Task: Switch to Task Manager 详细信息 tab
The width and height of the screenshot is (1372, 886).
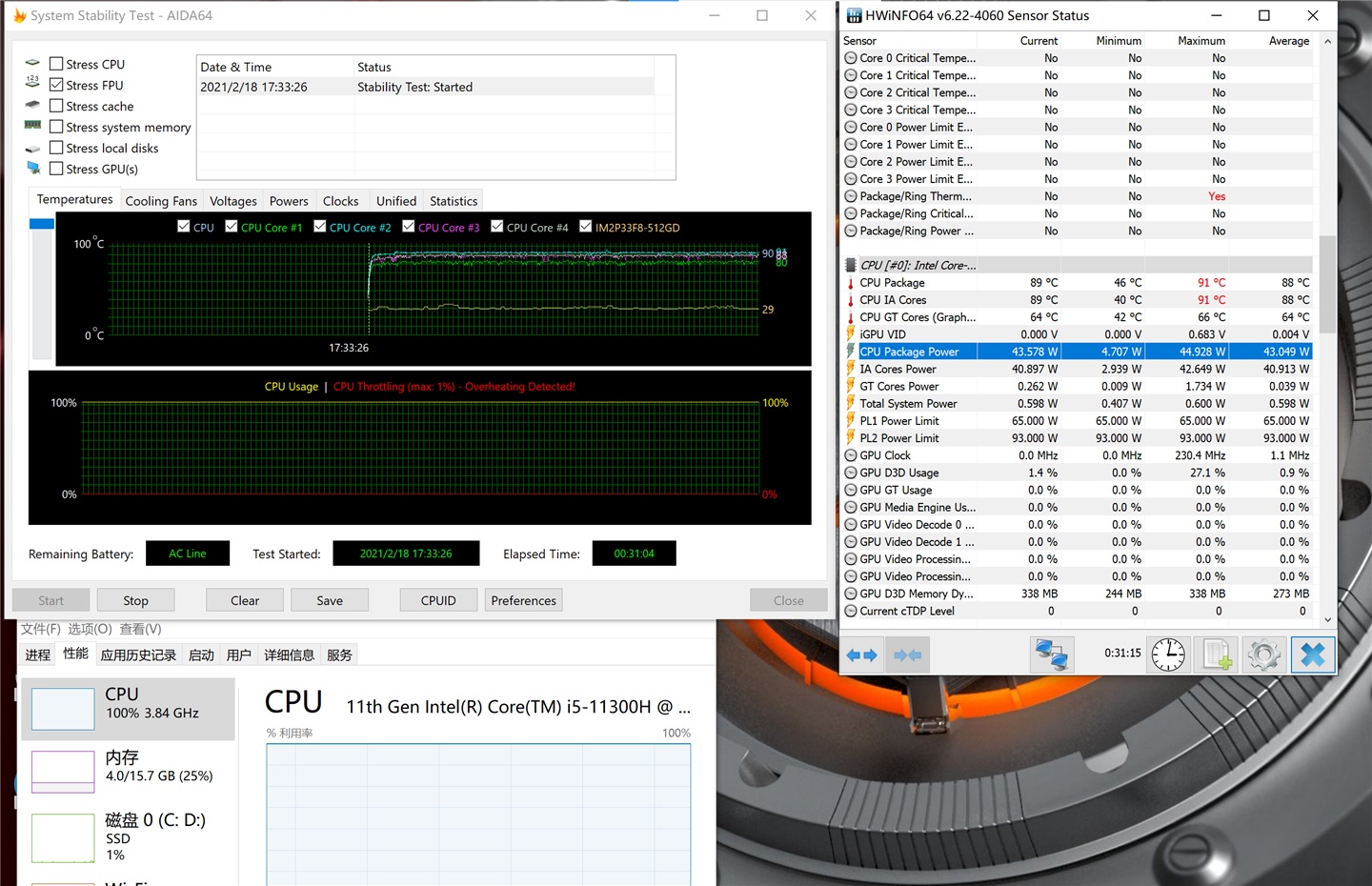Action: (289, 655)
